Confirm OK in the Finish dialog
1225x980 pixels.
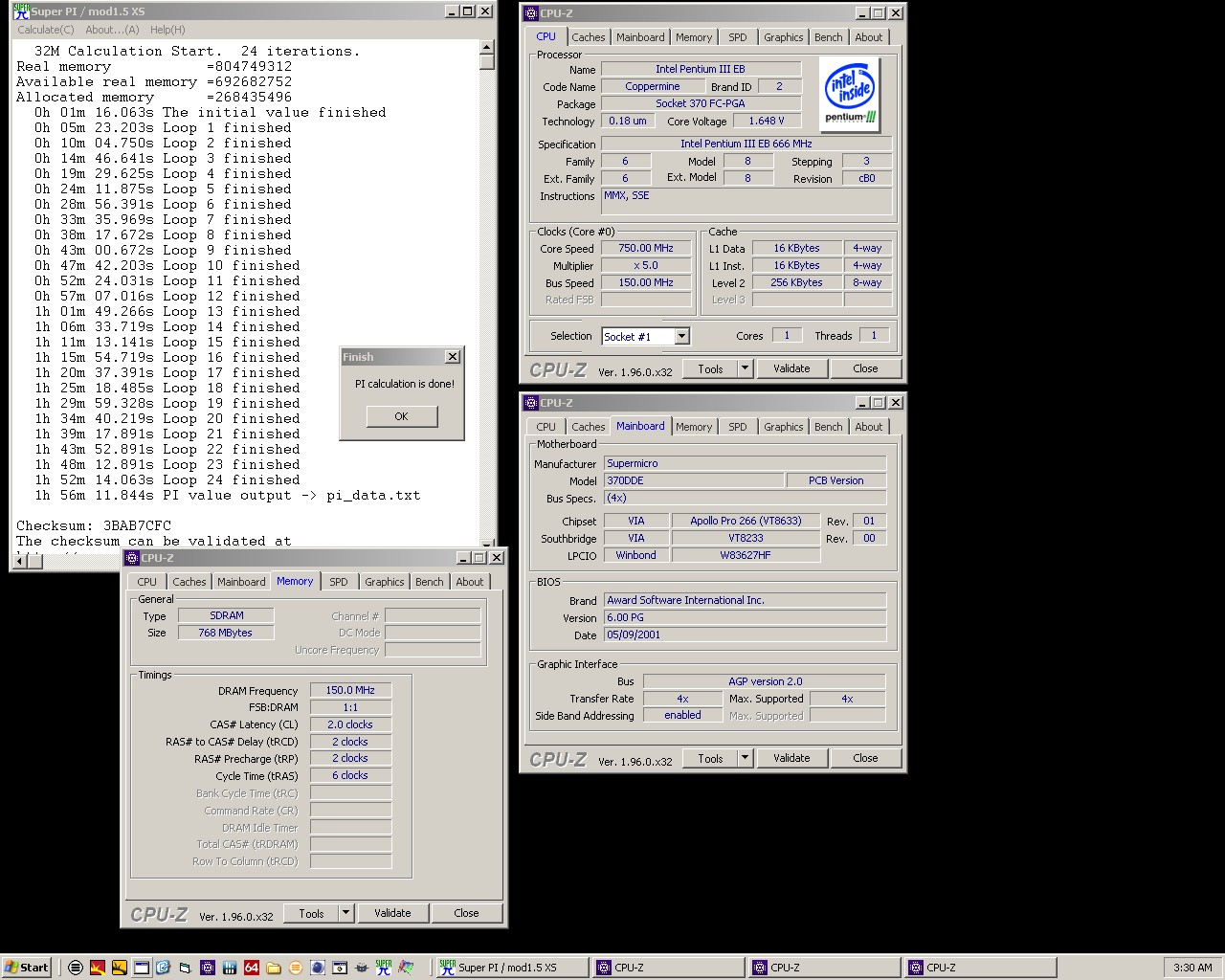(x=402, y=416)
